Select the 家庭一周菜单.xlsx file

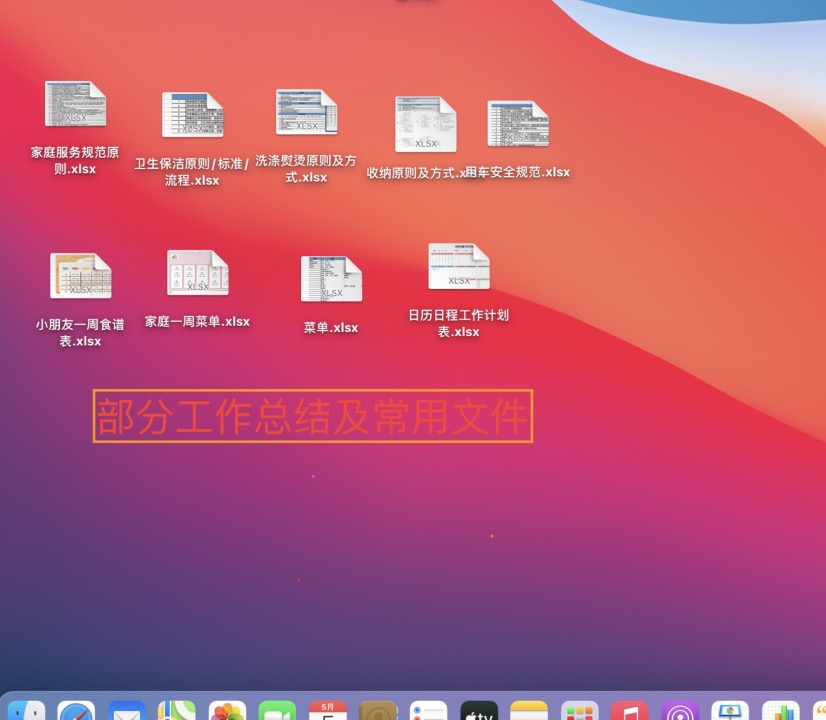[198, 273]
